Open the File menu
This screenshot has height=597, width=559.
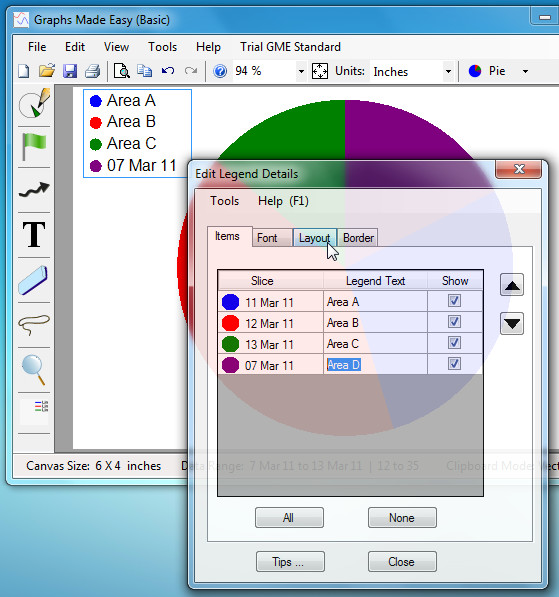pos(37,47)
